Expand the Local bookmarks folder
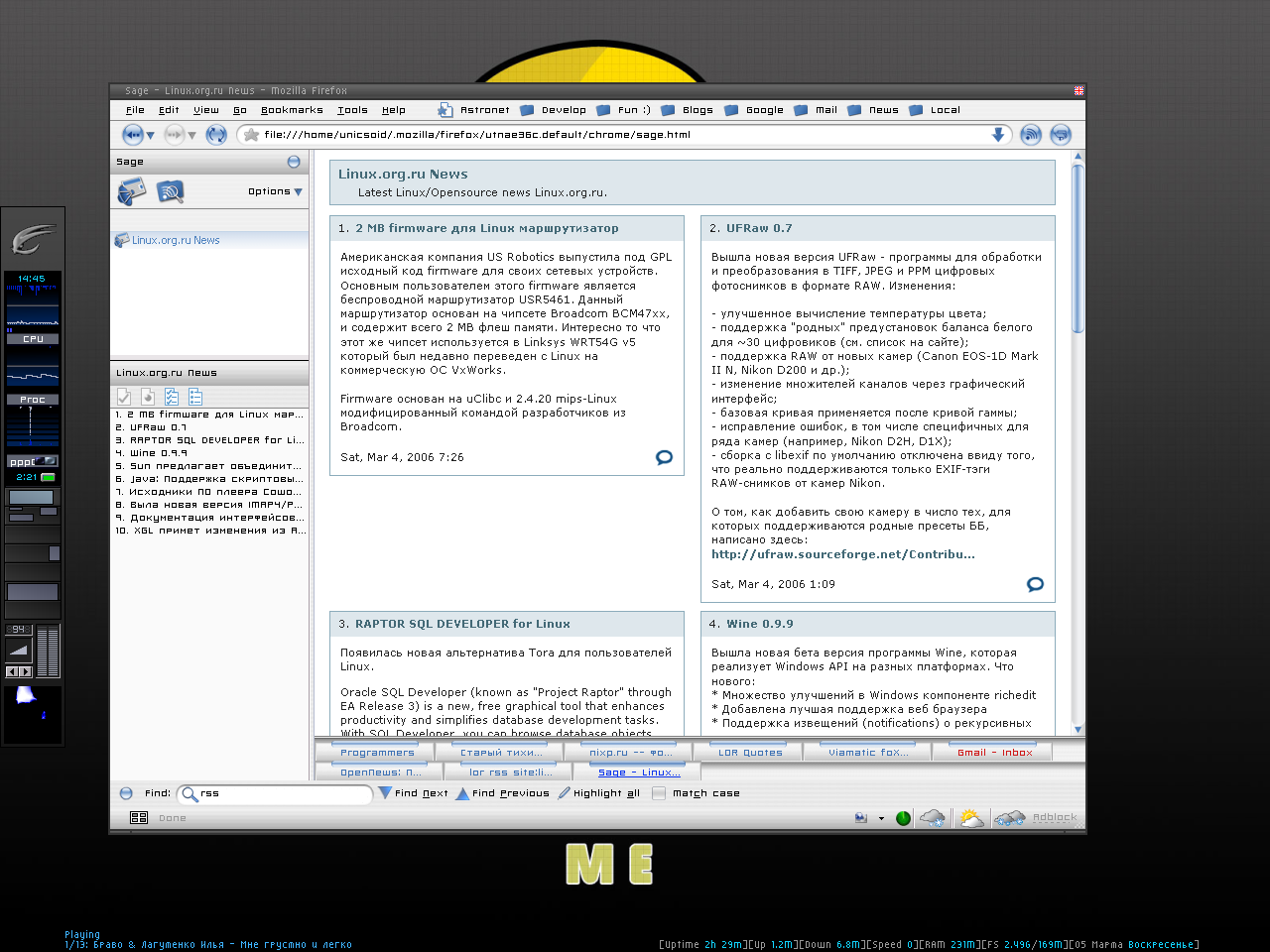 point(935,110)
